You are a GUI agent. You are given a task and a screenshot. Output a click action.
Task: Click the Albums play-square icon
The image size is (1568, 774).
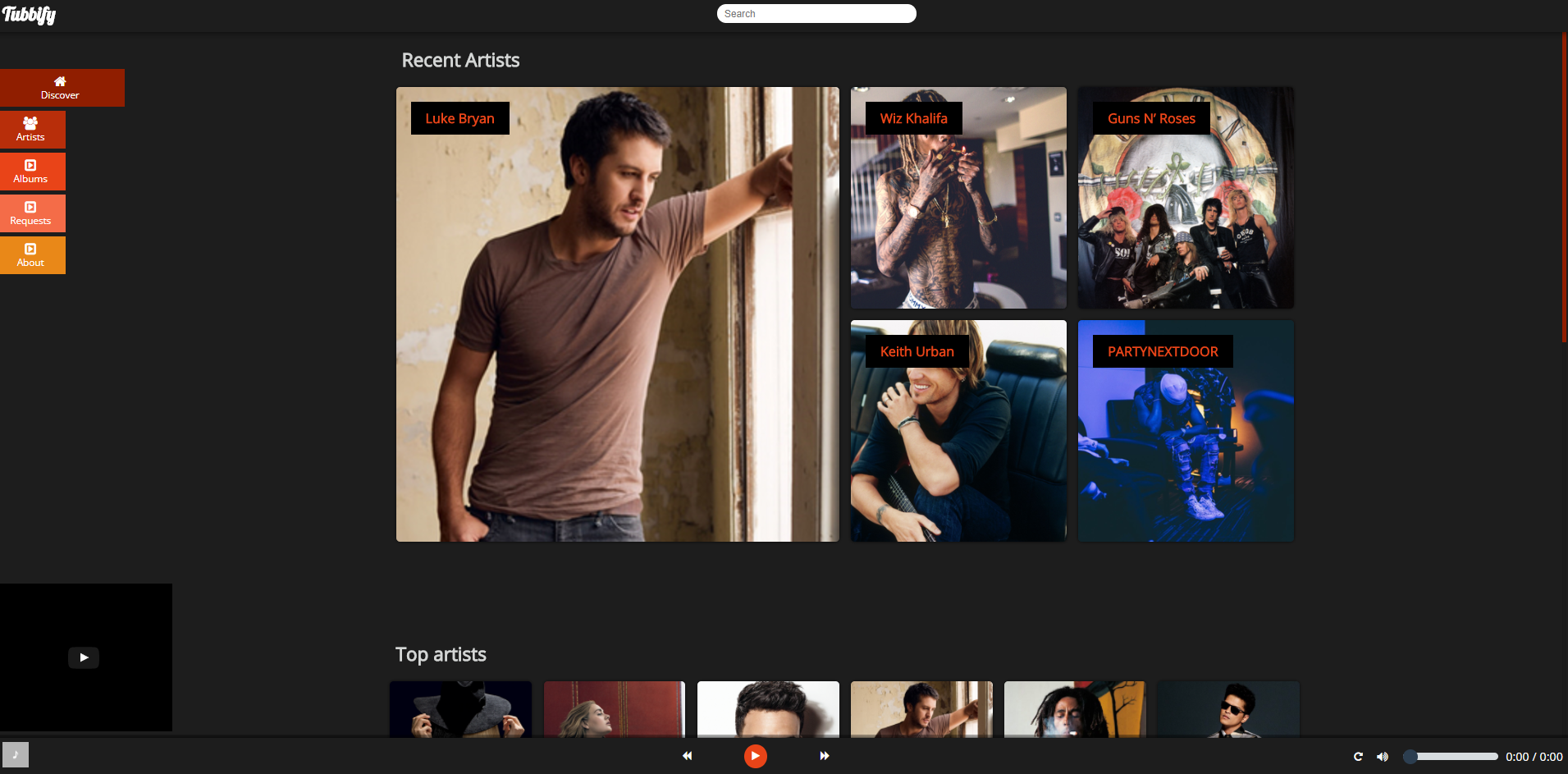coord(30,165)
